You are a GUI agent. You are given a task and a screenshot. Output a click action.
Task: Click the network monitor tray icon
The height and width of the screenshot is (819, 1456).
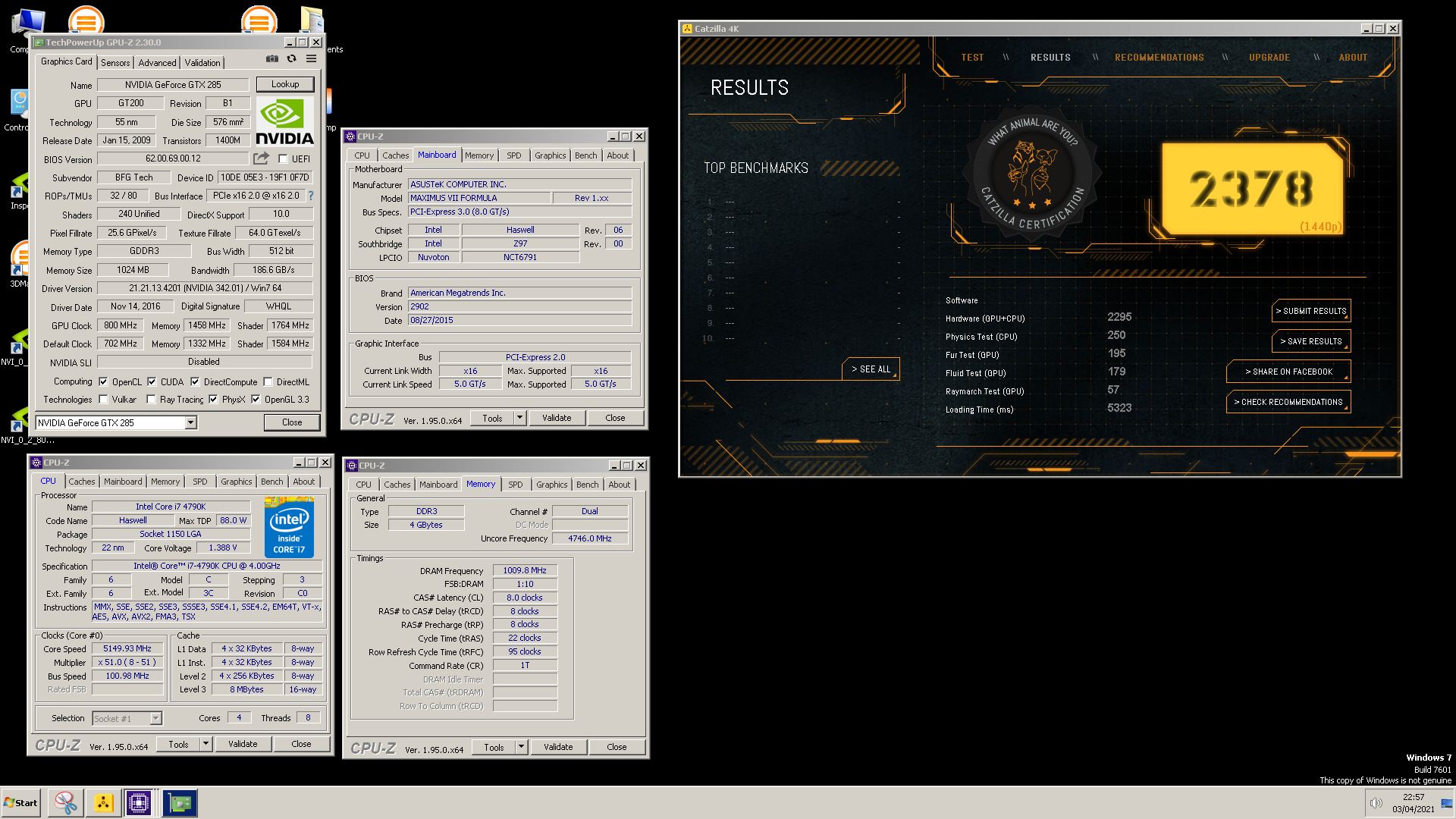coord(1446,803)
